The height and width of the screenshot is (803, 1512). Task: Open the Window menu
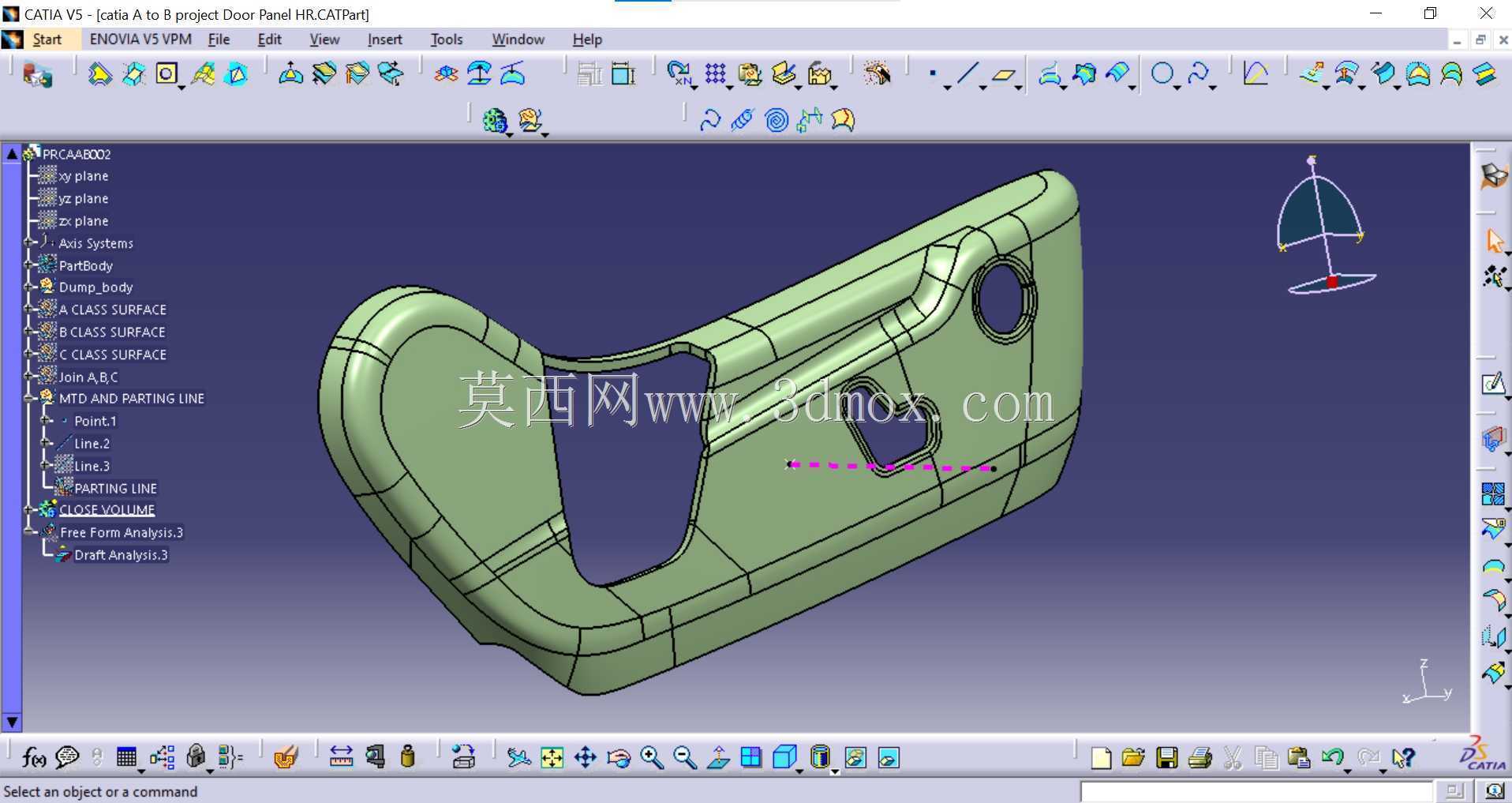(x=518, y=39)
